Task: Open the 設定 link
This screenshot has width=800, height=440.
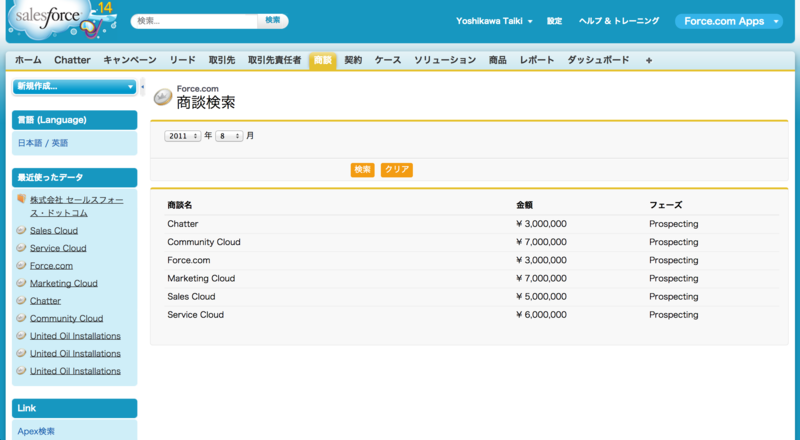Action: coord(555,21)
